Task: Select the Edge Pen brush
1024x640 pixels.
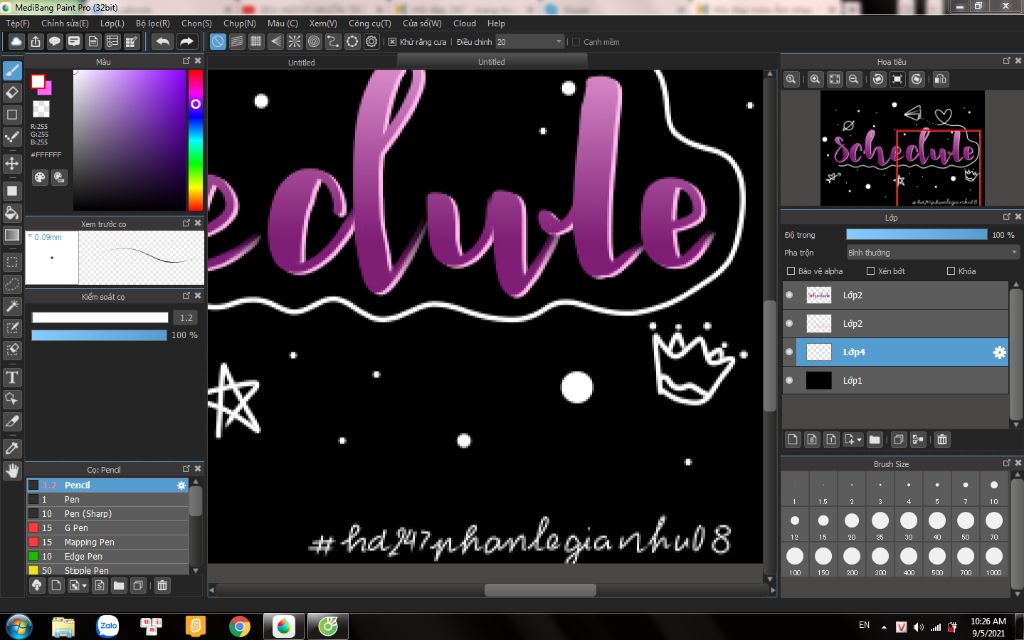Action: 108,556
